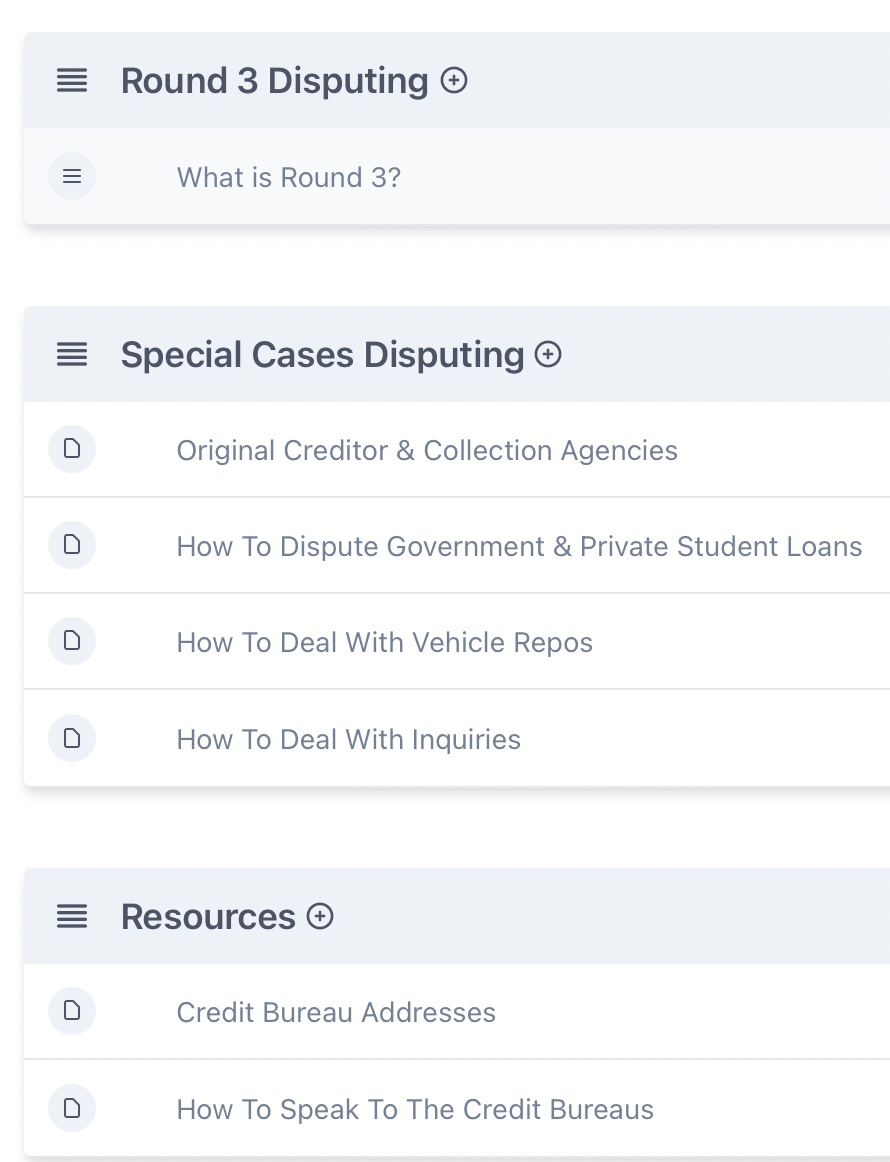Viewport: 890px width, 1162px height.
Task: Open the What is Round 3? lesson
Action: pos(288,177)
